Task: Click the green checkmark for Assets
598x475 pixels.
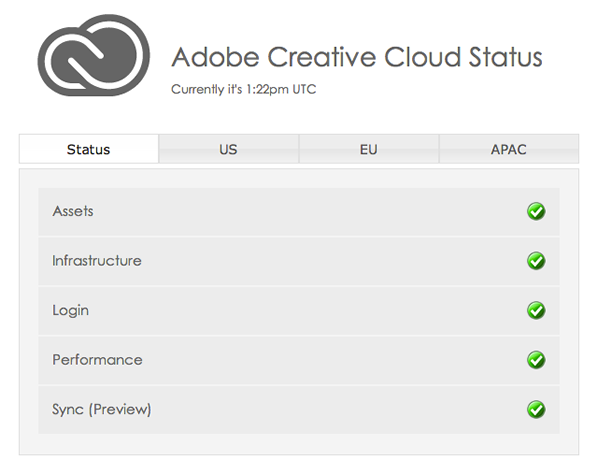Action: [x=536, y=211]
